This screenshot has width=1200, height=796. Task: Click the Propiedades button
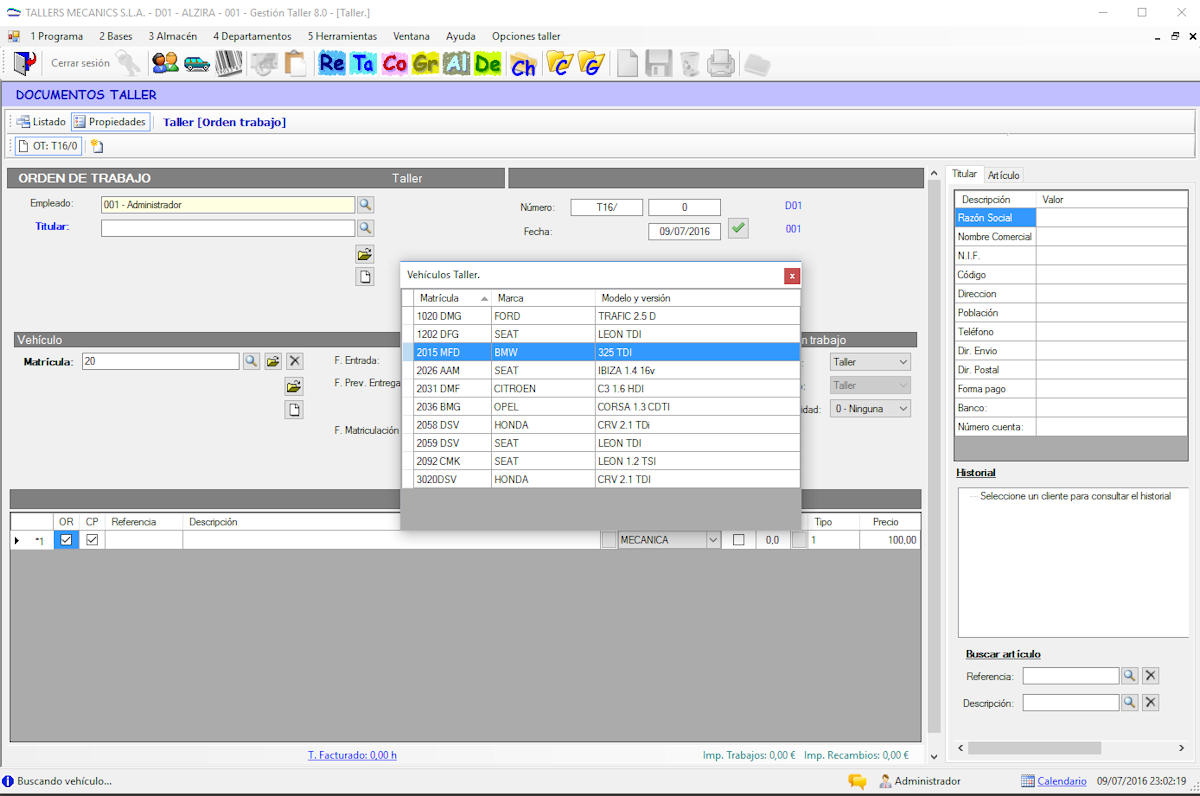[110, 122]
